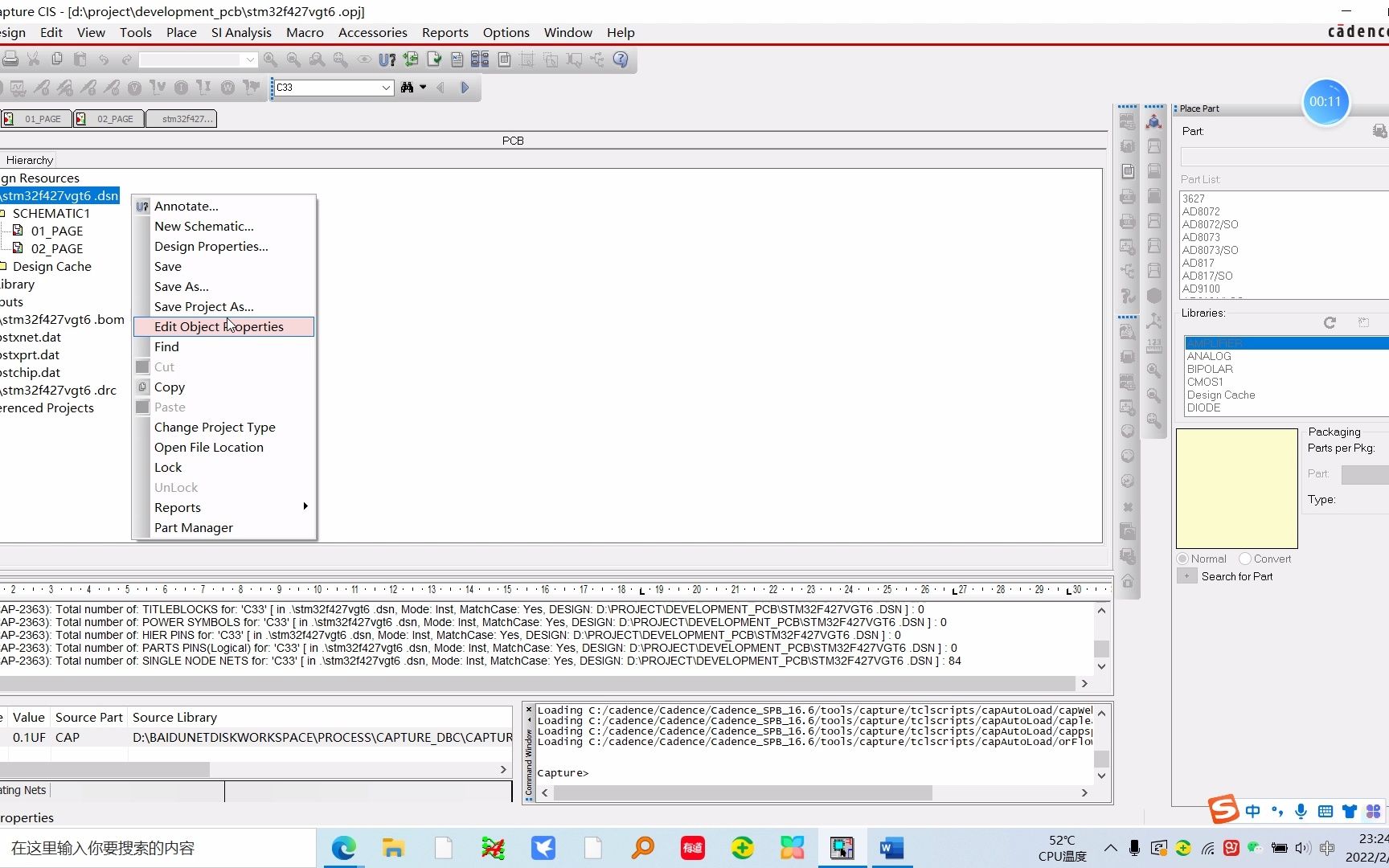
Task: Select the Normal radio button
Action: tap(1182, 559)
